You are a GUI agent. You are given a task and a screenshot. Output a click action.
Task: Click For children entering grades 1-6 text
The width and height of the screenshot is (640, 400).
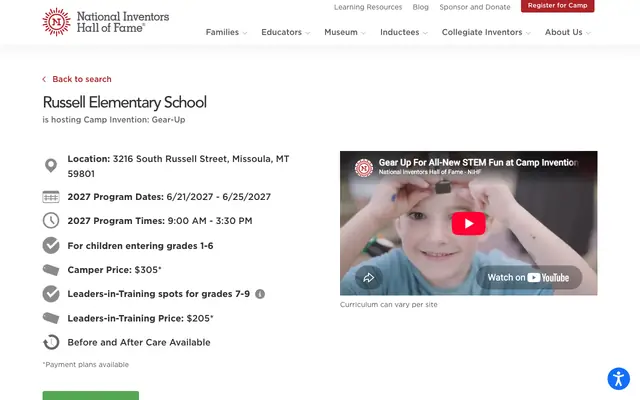tap(140, 246)
